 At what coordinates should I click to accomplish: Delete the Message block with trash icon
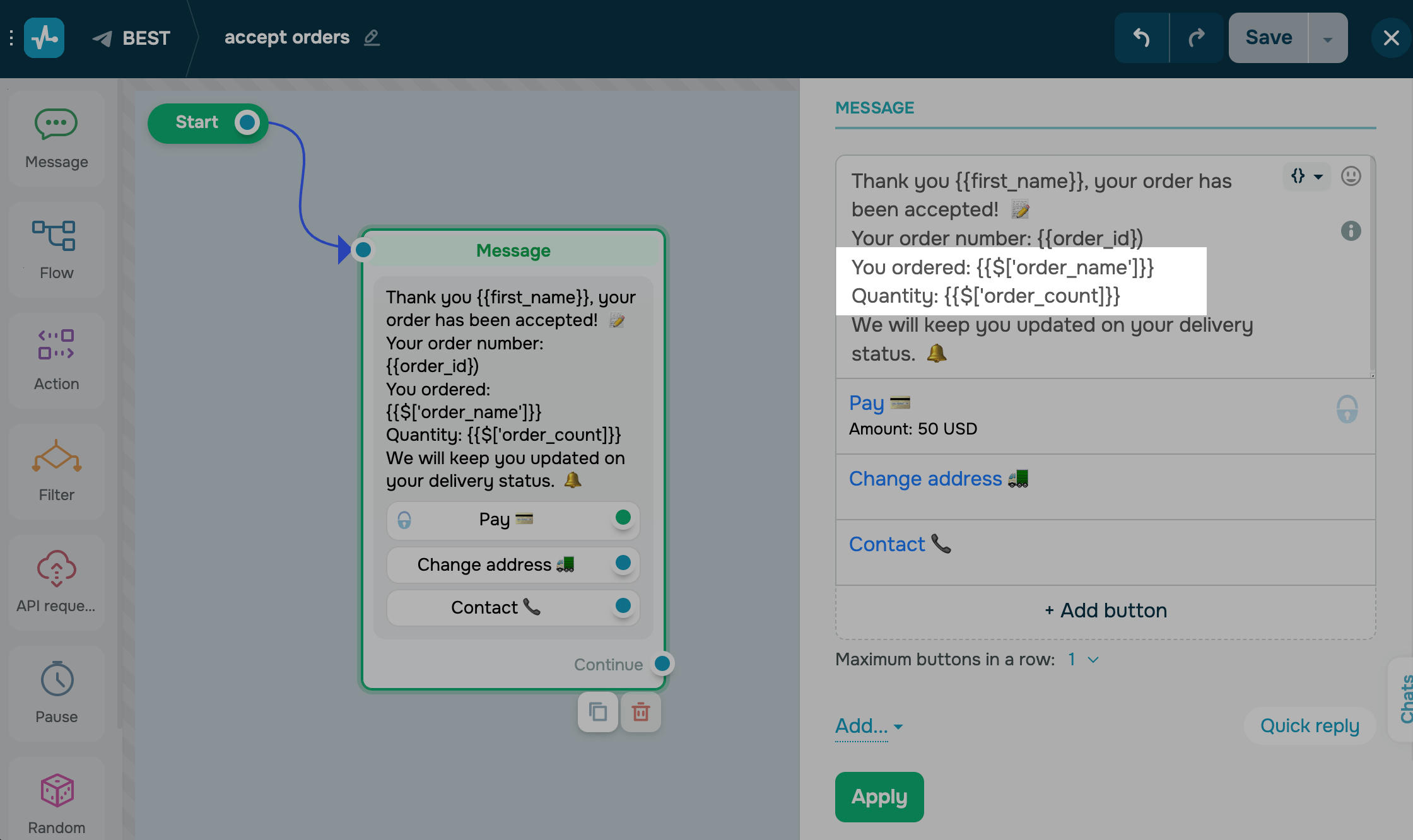pyautogui.click(x=640, y=712)
